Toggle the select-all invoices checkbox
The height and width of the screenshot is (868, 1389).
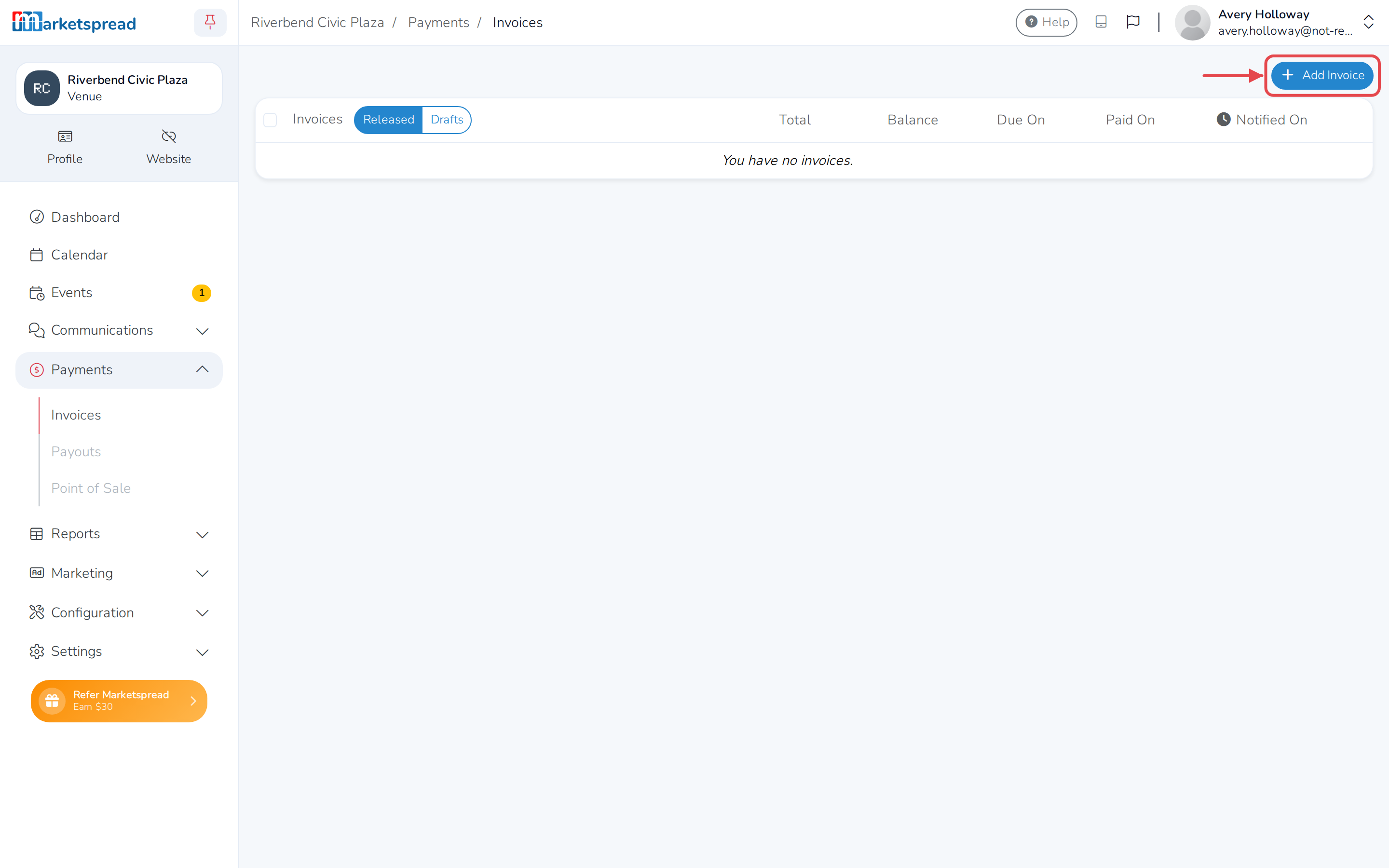click(271, 120)
